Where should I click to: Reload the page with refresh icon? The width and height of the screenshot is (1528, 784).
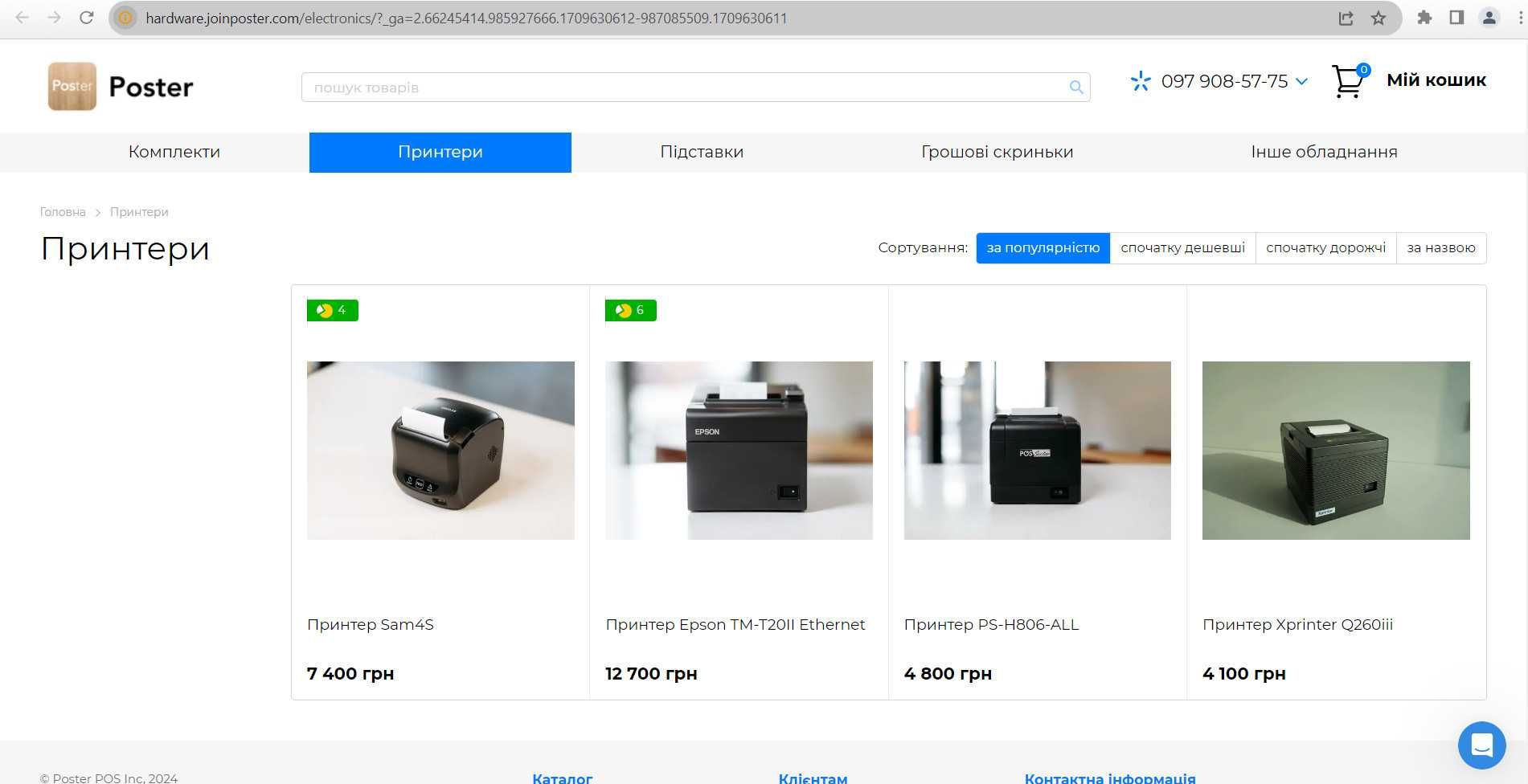coord(87,18)
